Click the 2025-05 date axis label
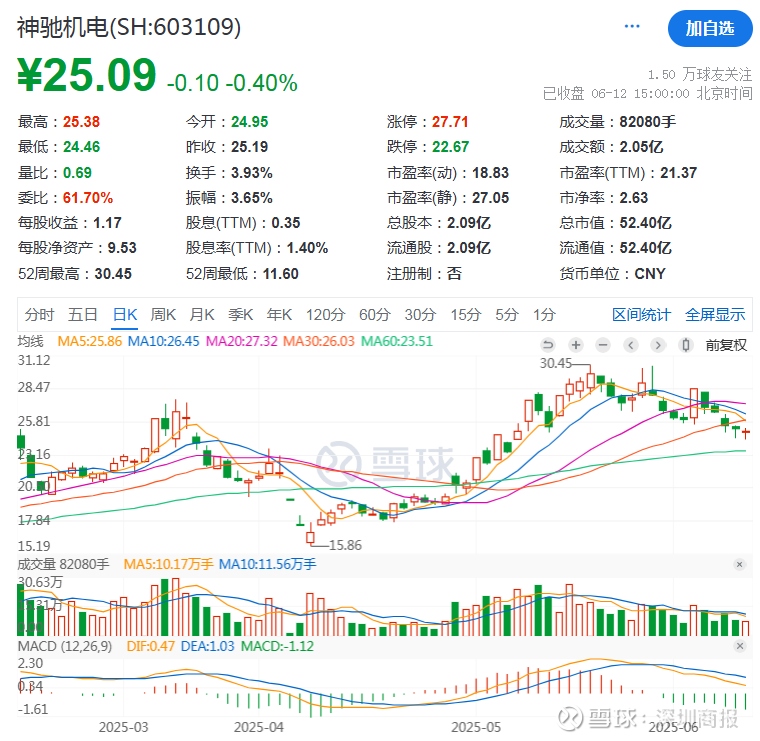This screenshot has height=741, width=760. coord(476,727)
